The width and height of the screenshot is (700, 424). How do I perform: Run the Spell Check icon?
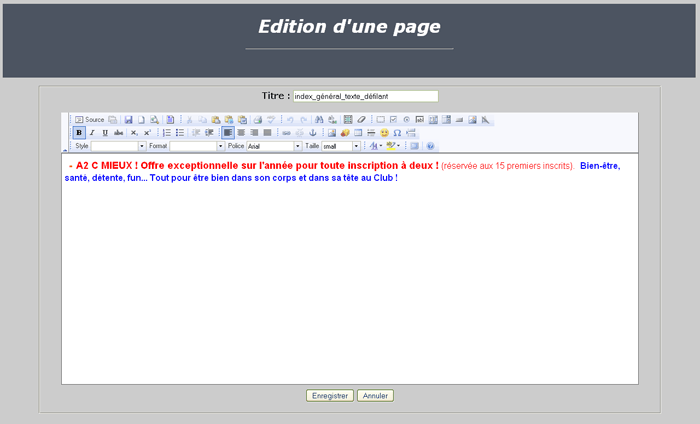coord(271,120)
